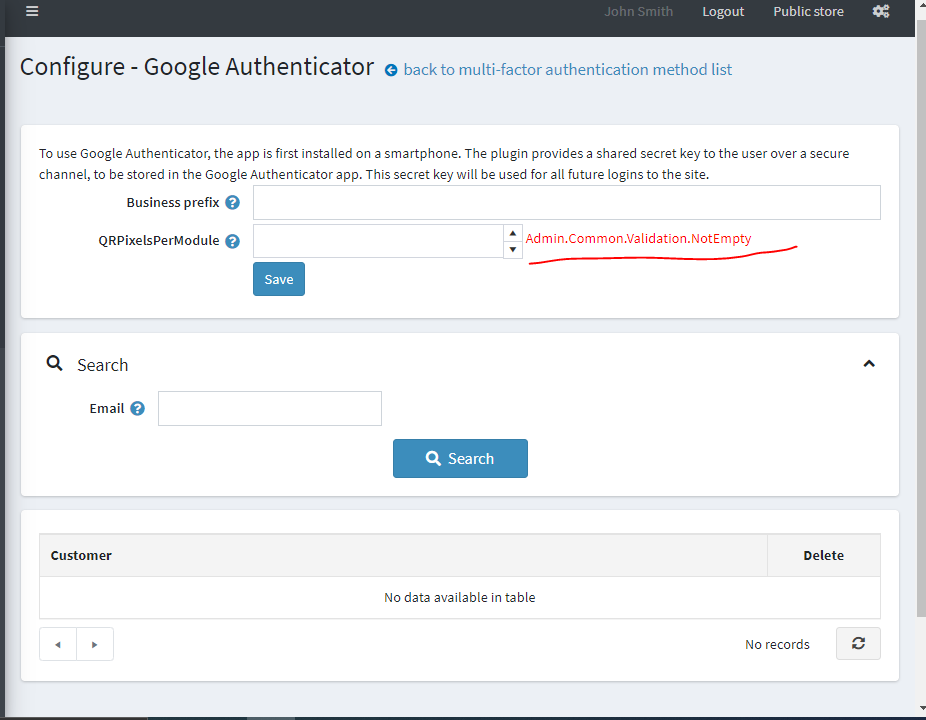Screen dimensions: 926x720
Task: Click the page vertical scrollbar
Action: [x=921, y=319]
